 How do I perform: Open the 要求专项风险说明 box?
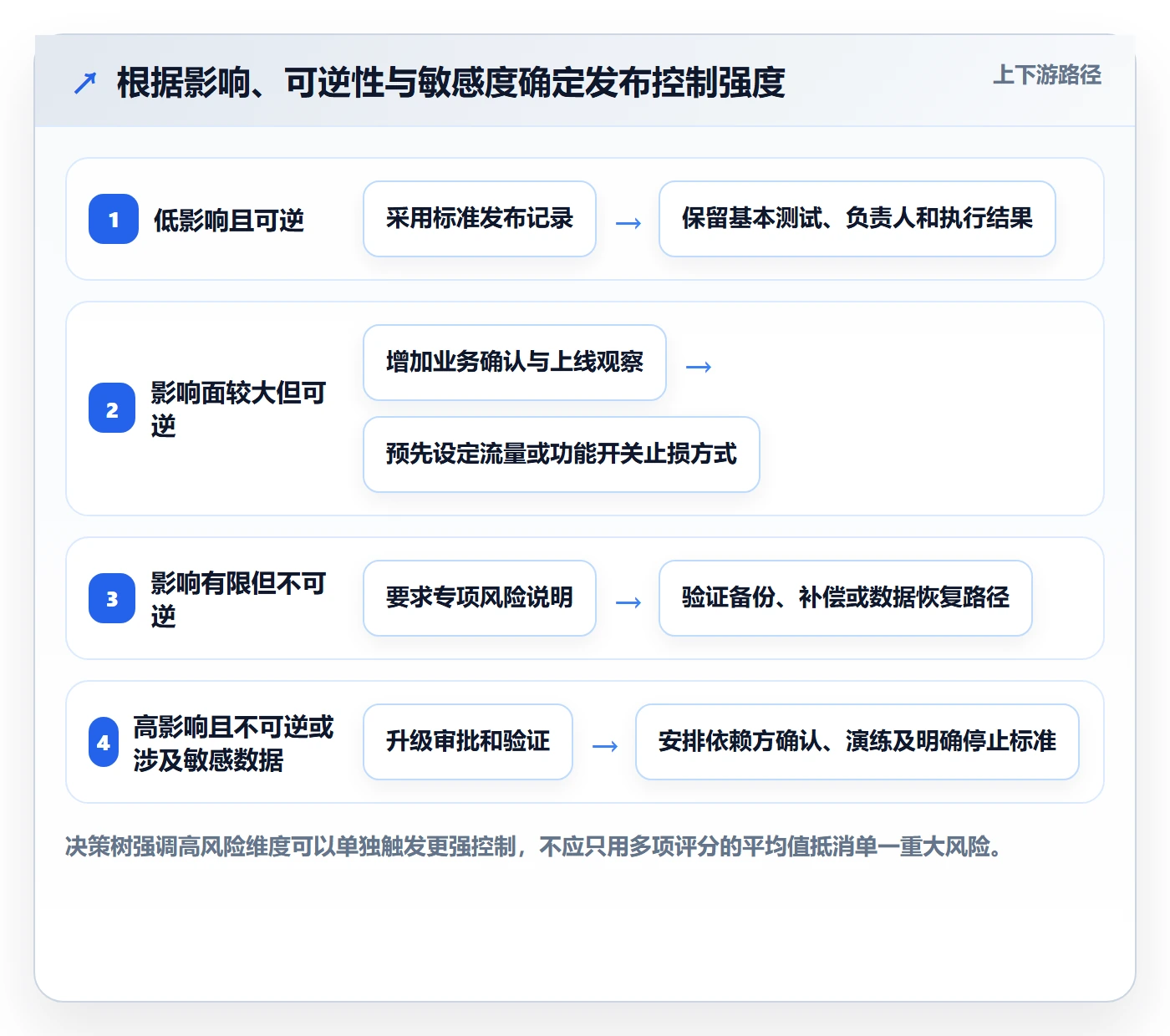(x=480, y=598)
